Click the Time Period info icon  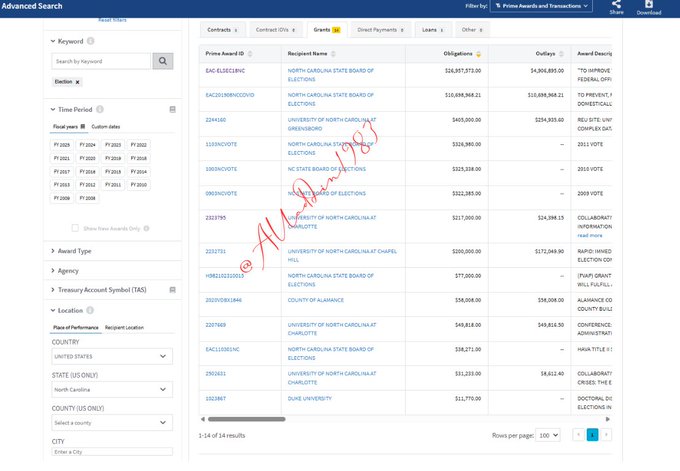(100, 108)
